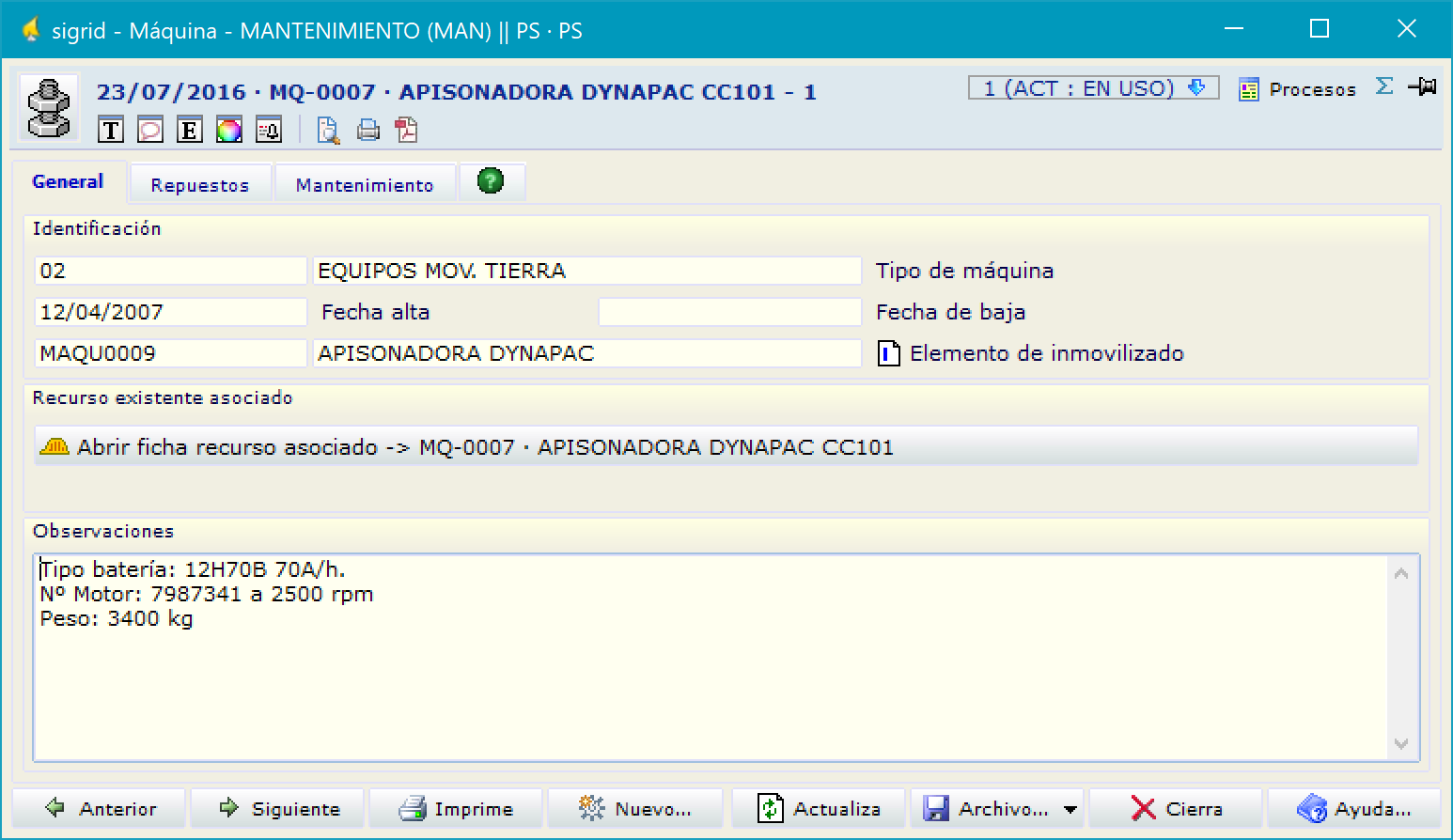Image resolution: width=1453 pixels, height=840 pixels.
Task: Click the Actualiza button
Action: (x=819, y=808)
